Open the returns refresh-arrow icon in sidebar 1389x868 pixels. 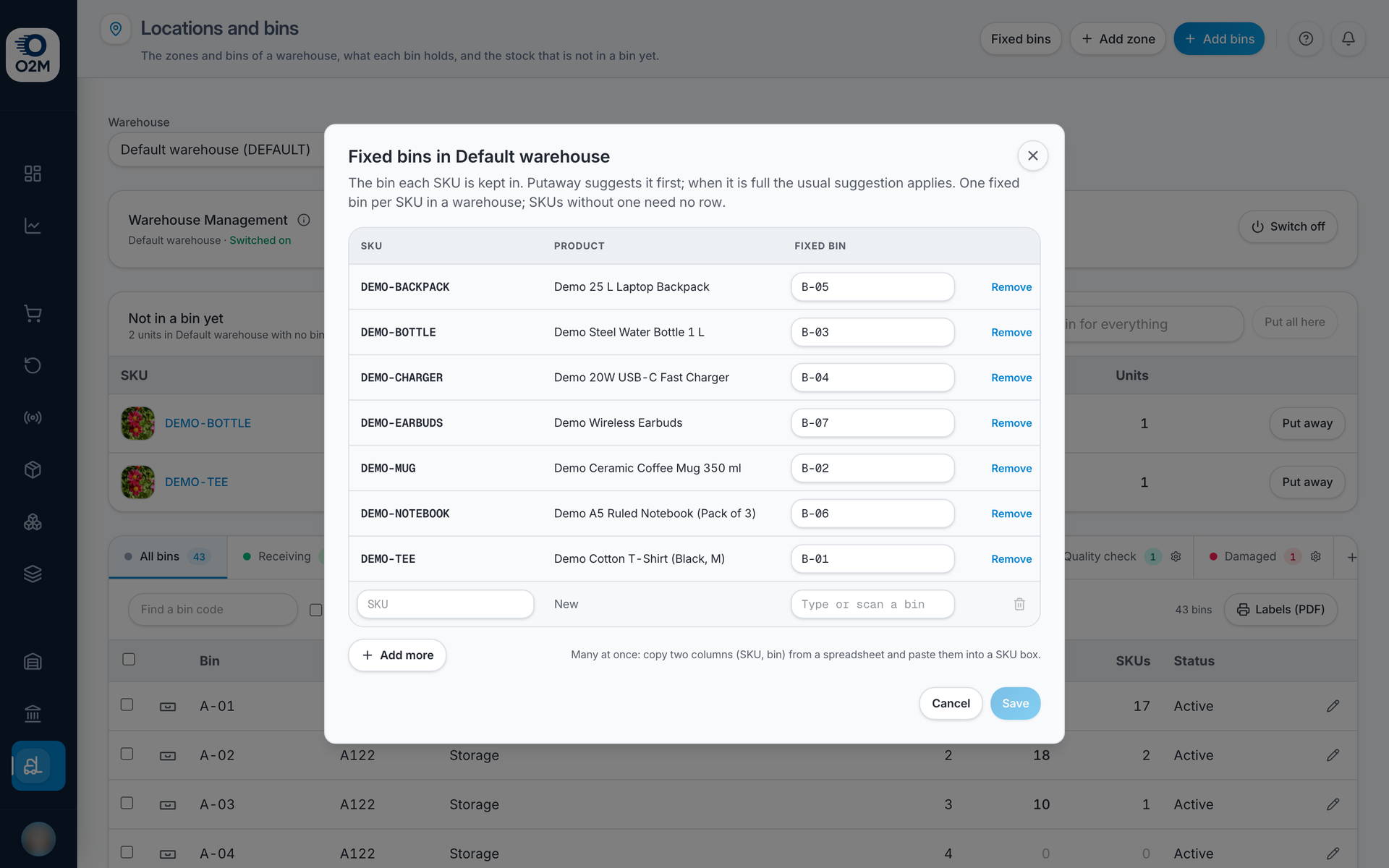tap(33, 365)
